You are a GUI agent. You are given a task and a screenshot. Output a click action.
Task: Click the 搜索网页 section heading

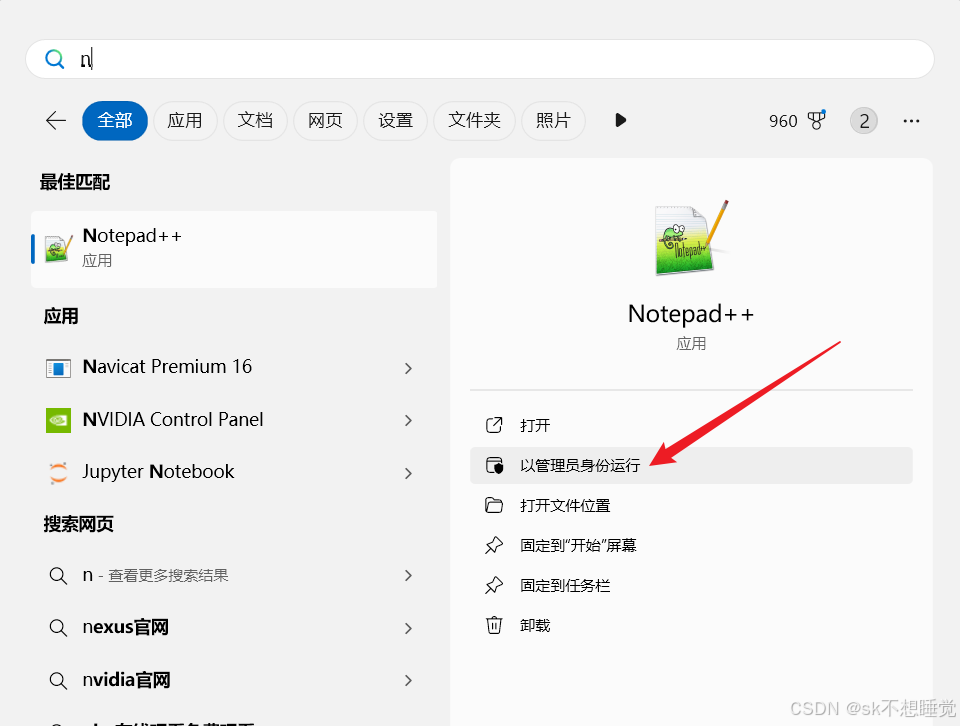tap(78, 524)
